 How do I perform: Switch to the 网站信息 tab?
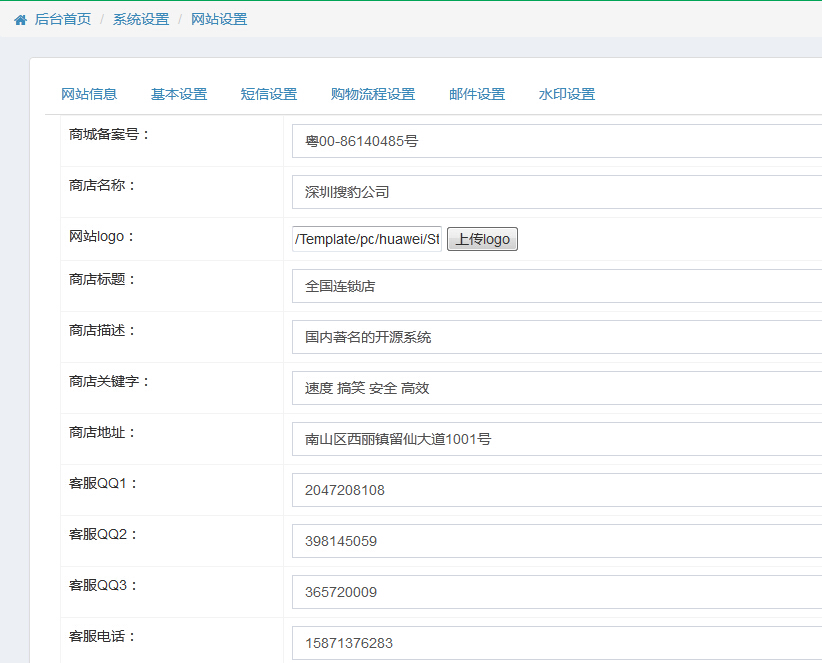click(x=89, y=94)
